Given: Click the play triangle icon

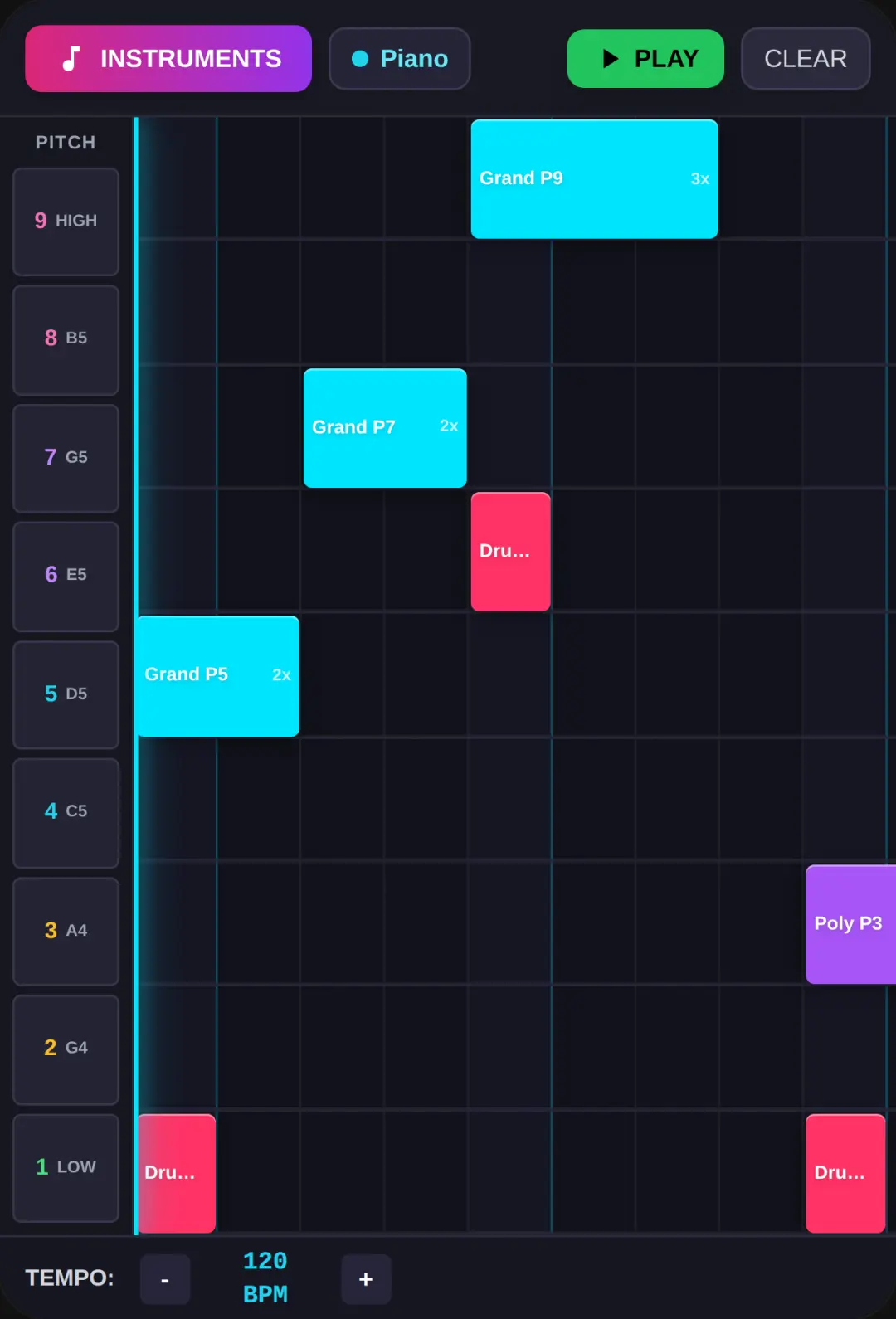Looking at the screenshot, I should click(611, 59).
